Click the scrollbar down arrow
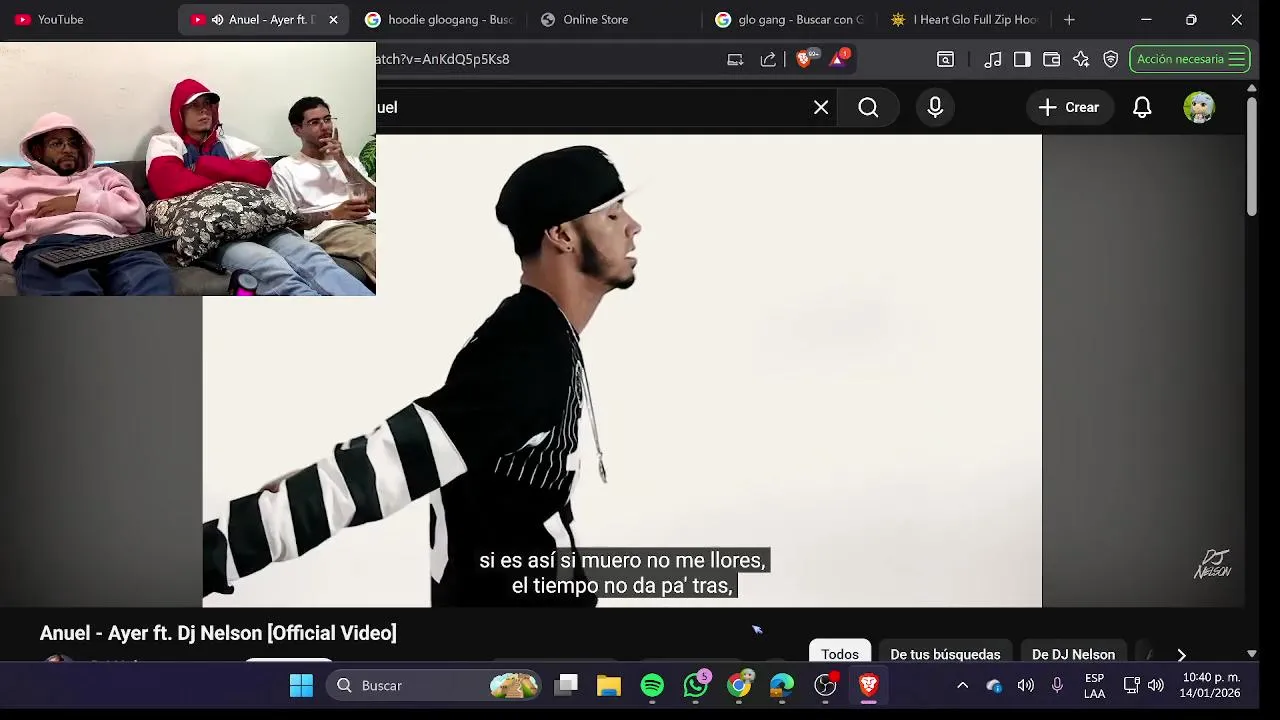The width and height of the screenshot is (1280, 720). 1251,654
